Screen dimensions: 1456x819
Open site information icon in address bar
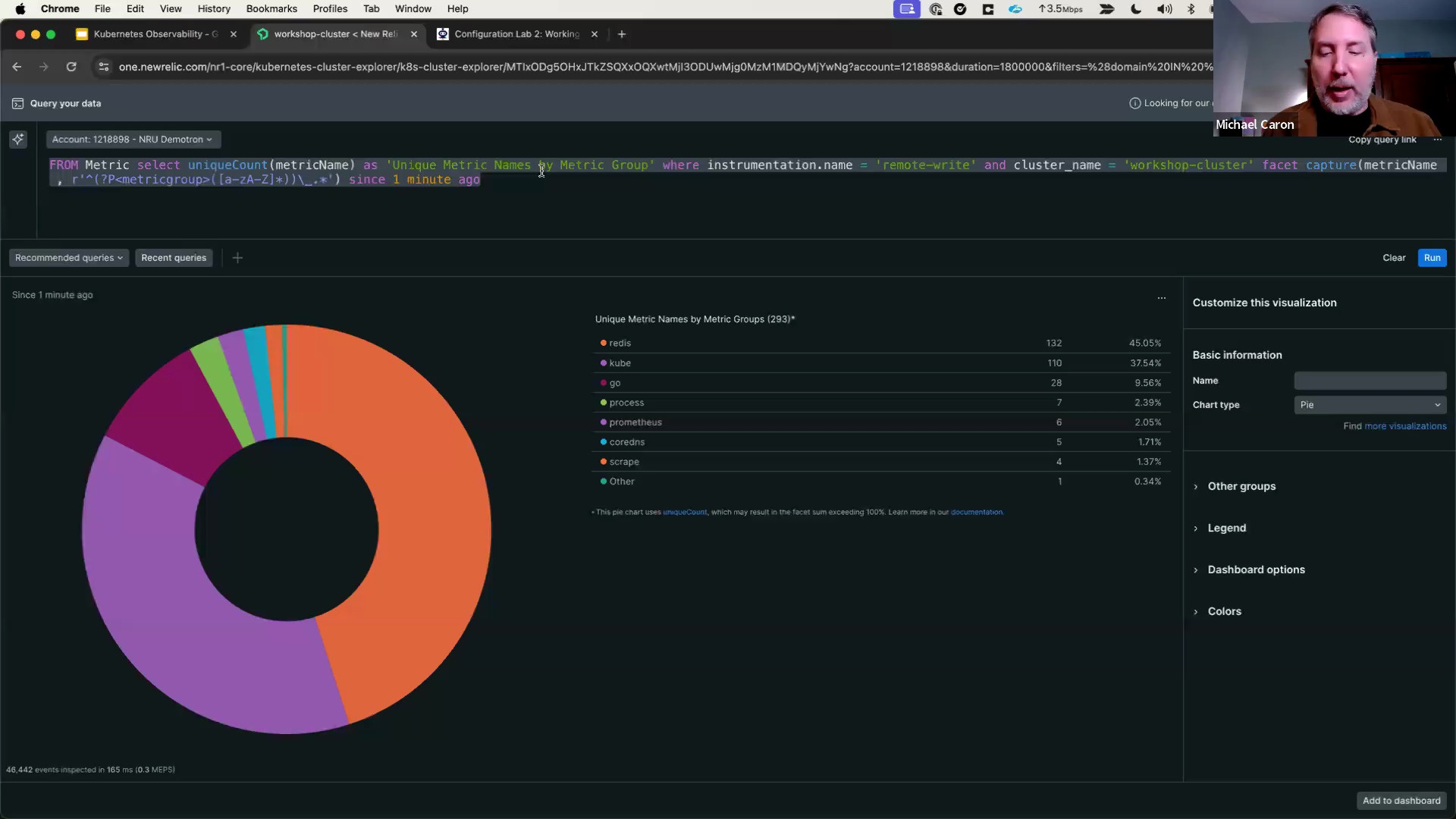coord(104,67)
